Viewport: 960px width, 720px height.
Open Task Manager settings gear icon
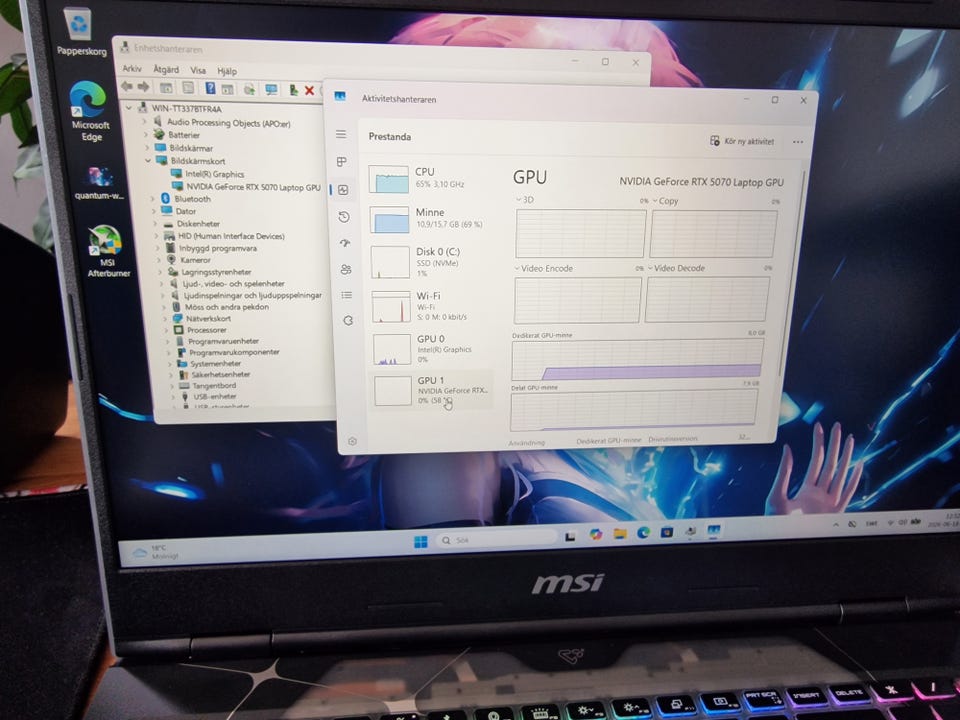tap(352, 441)
